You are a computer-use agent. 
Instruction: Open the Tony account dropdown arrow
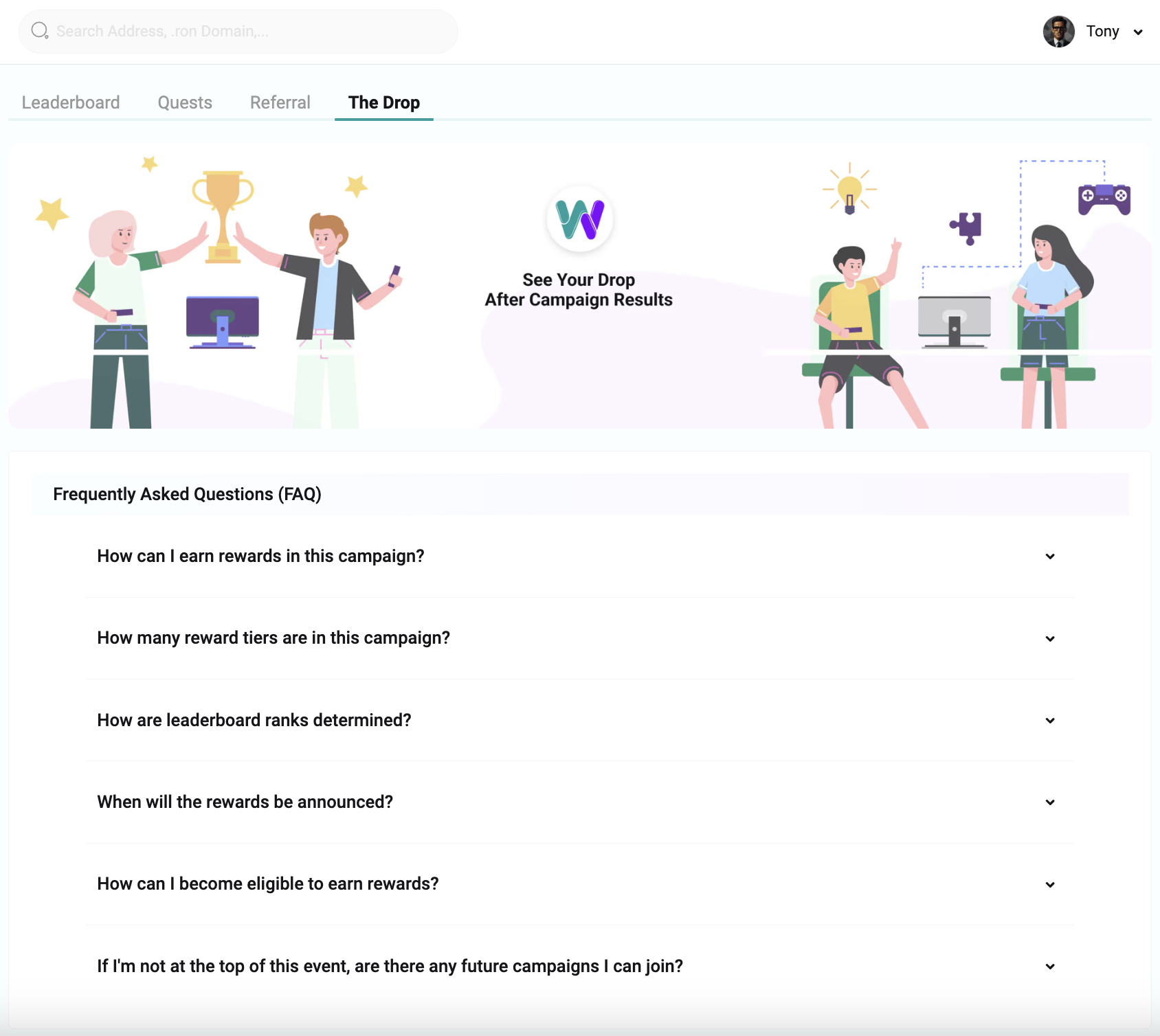(1138, 32)
